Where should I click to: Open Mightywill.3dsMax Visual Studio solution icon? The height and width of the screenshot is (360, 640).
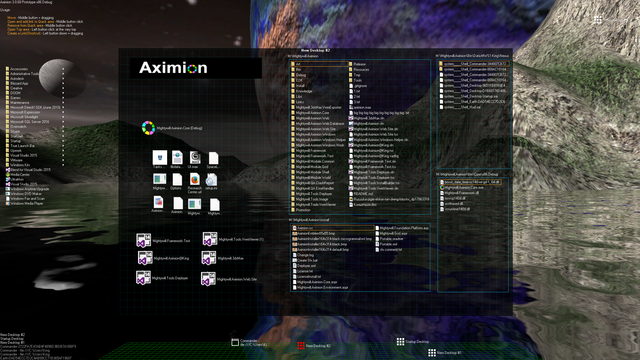[x=209, y=258]
